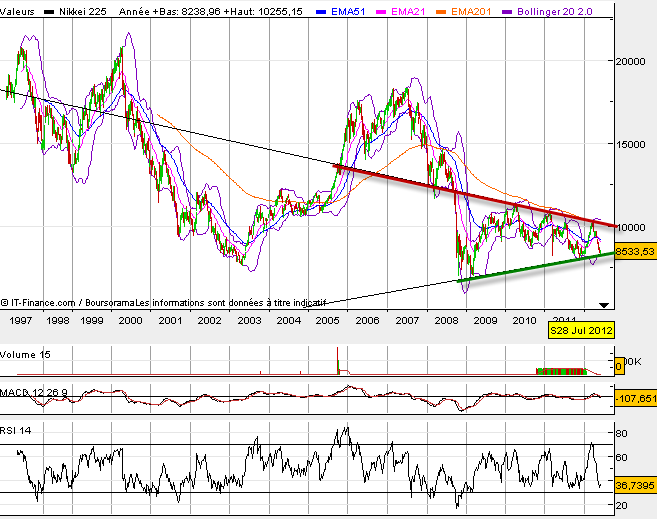The image size is (657, 520).
Task: Click the volume value 0 yellow label
Action: tap(619, 368)
